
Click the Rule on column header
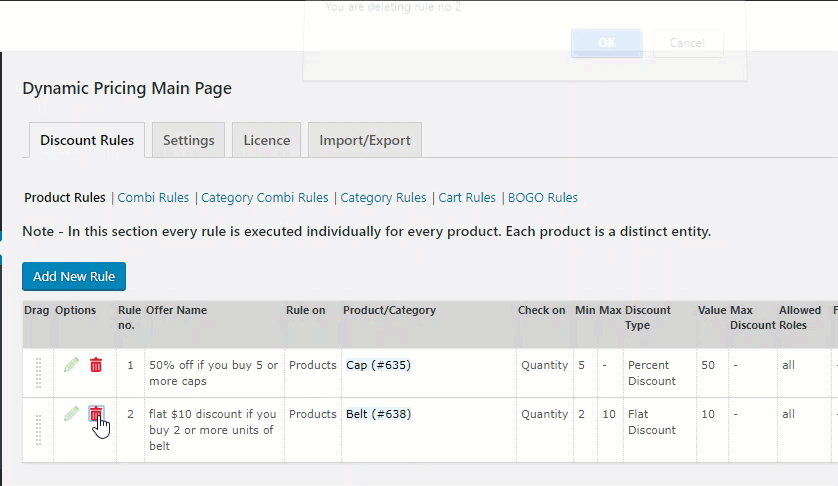(305, 310)
